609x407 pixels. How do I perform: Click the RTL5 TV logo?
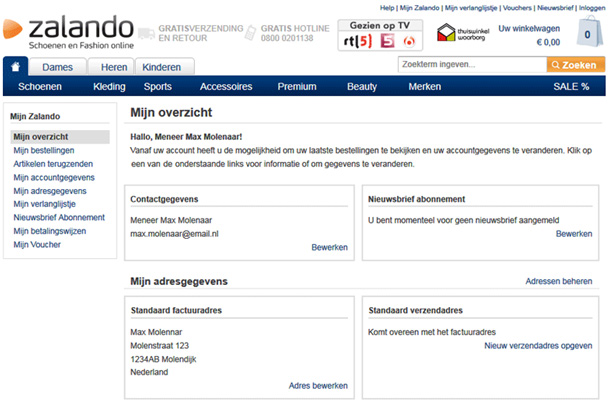(358, 41)
